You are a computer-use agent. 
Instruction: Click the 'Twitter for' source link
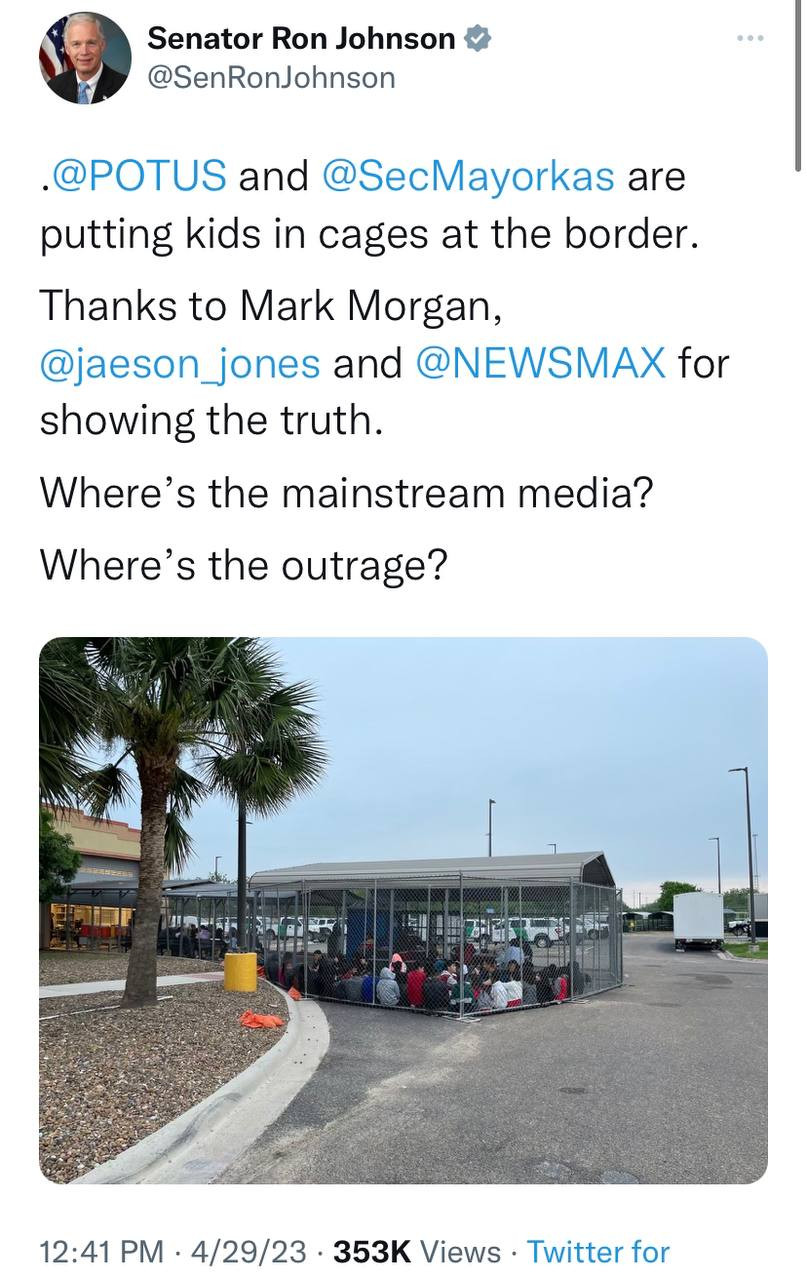coord(598,1251)
